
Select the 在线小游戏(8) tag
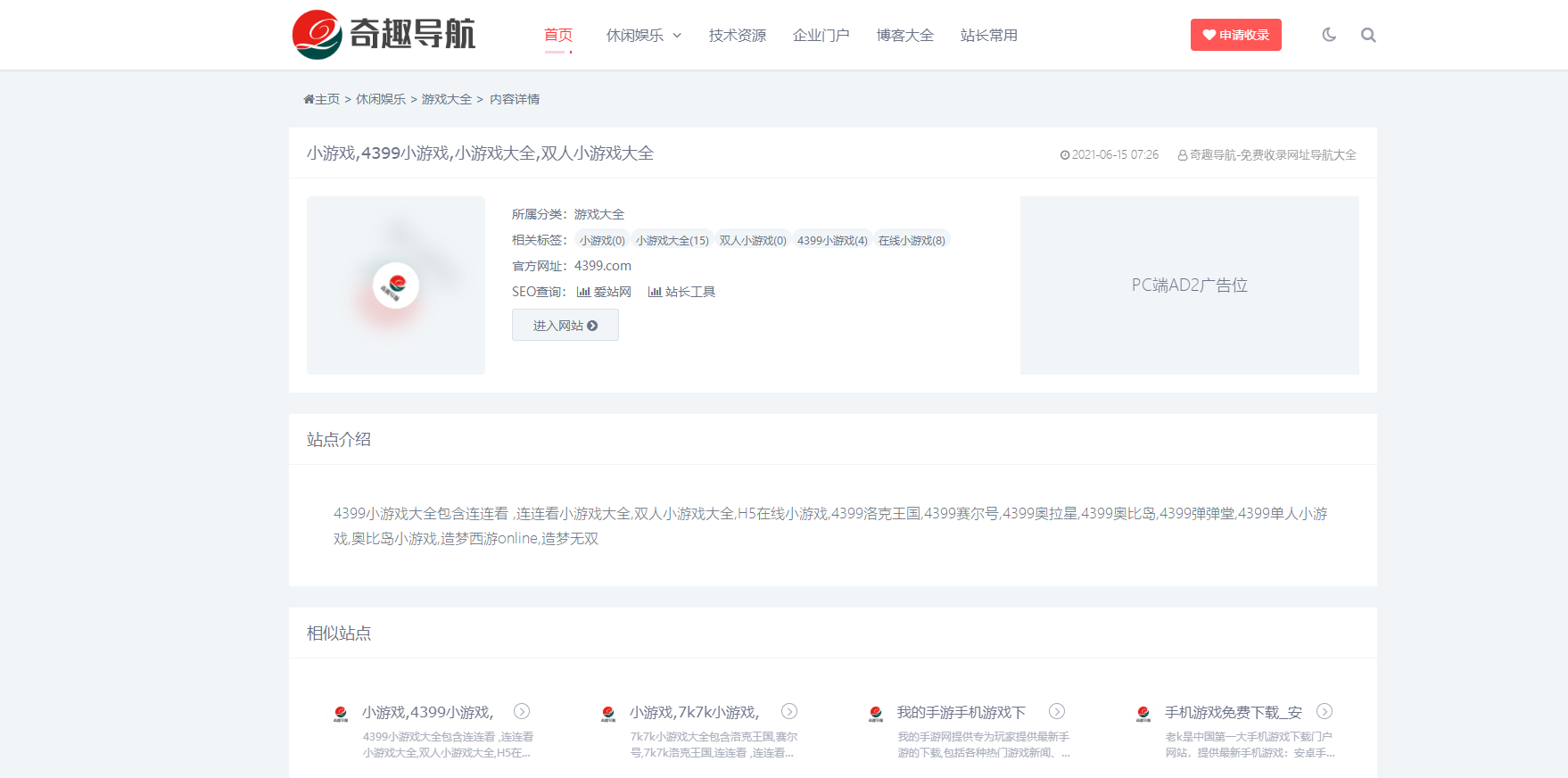click(912, 240)
